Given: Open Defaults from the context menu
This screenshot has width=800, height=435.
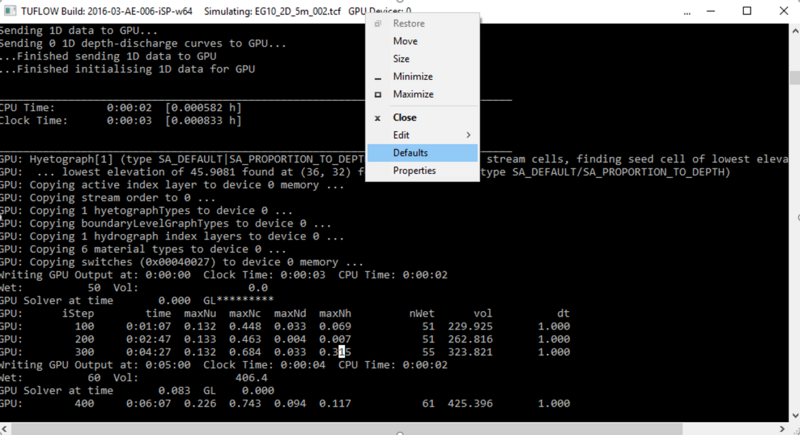Looking at the screenshot, I should [422, 153].
